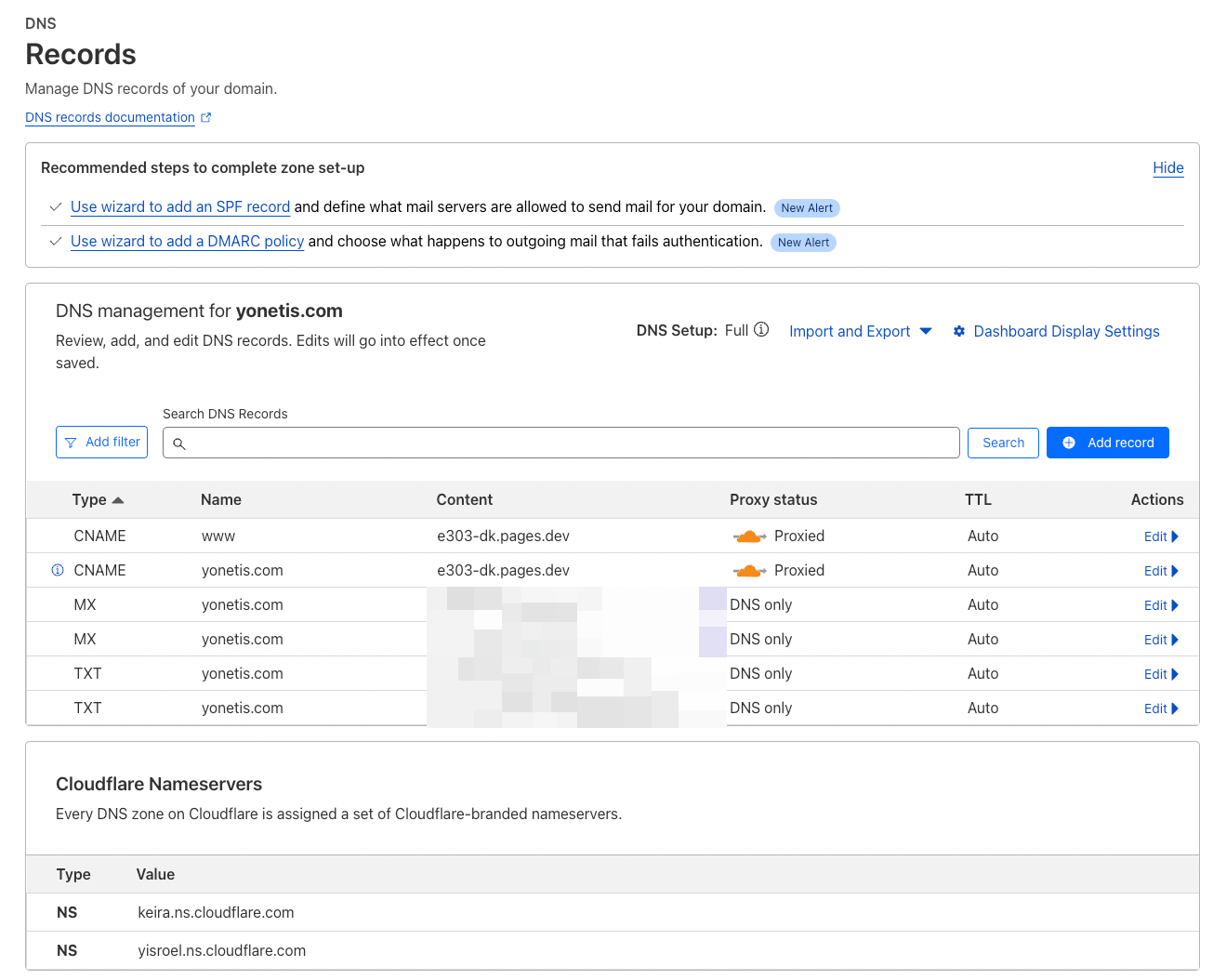Click the orange cloud proxy icon in www row
1213x980 pixels.
coord(749,536)
